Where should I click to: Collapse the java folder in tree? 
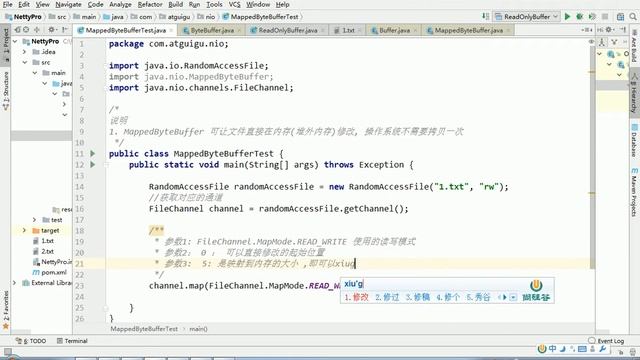tap(44, 83)
